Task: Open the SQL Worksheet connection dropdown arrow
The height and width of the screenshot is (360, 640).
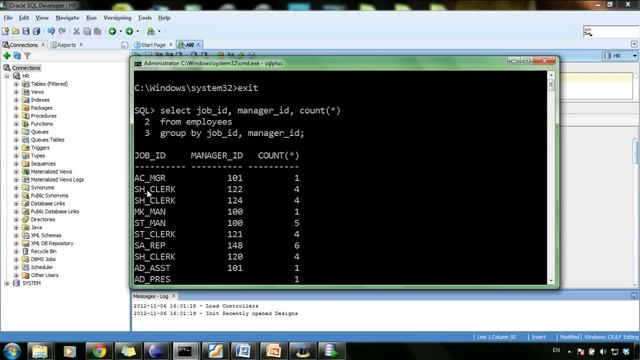Action: pos(159,31)
